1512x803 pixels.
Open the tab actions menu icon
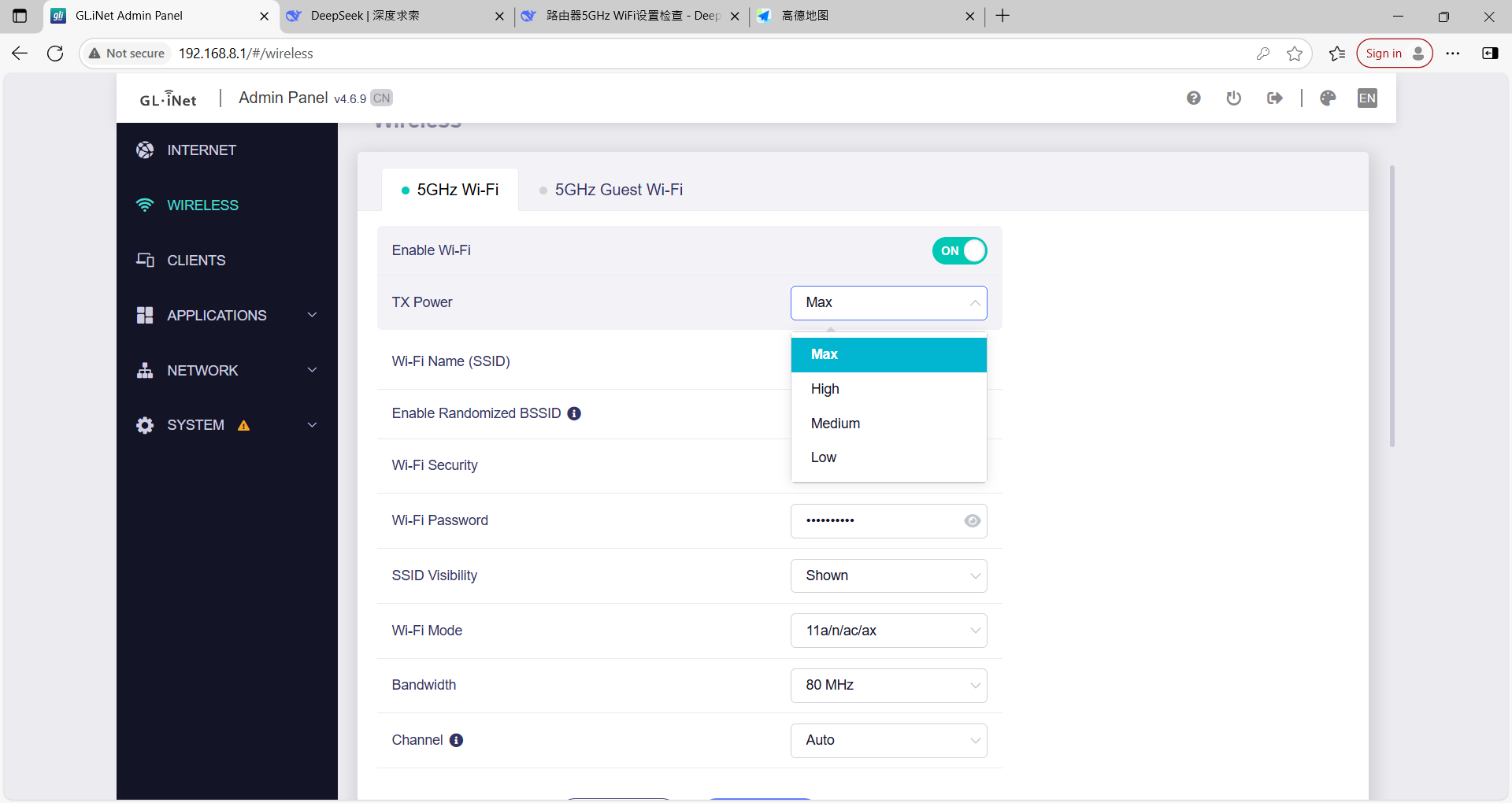[20, 16]
